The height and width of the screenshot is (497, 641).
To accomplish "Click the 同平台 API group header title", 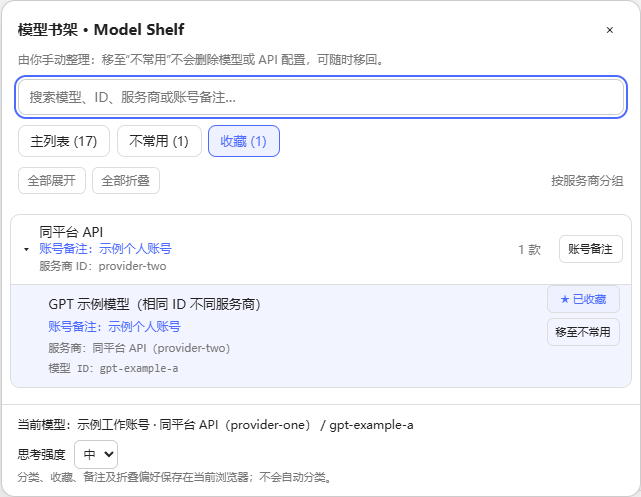I will [71, 232].
